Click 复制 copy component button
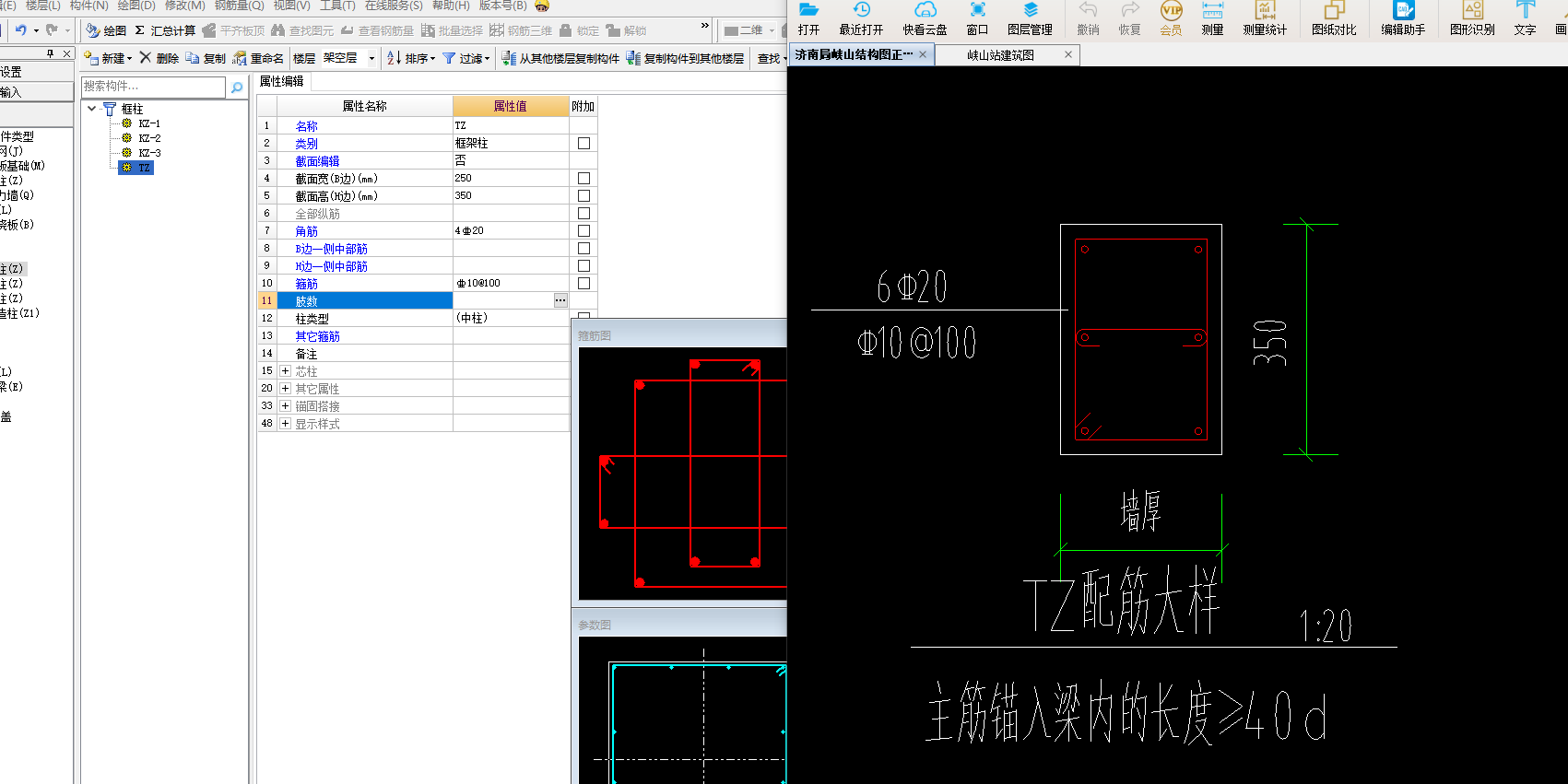Screen dimensions: 1568x784 (205, 58)
